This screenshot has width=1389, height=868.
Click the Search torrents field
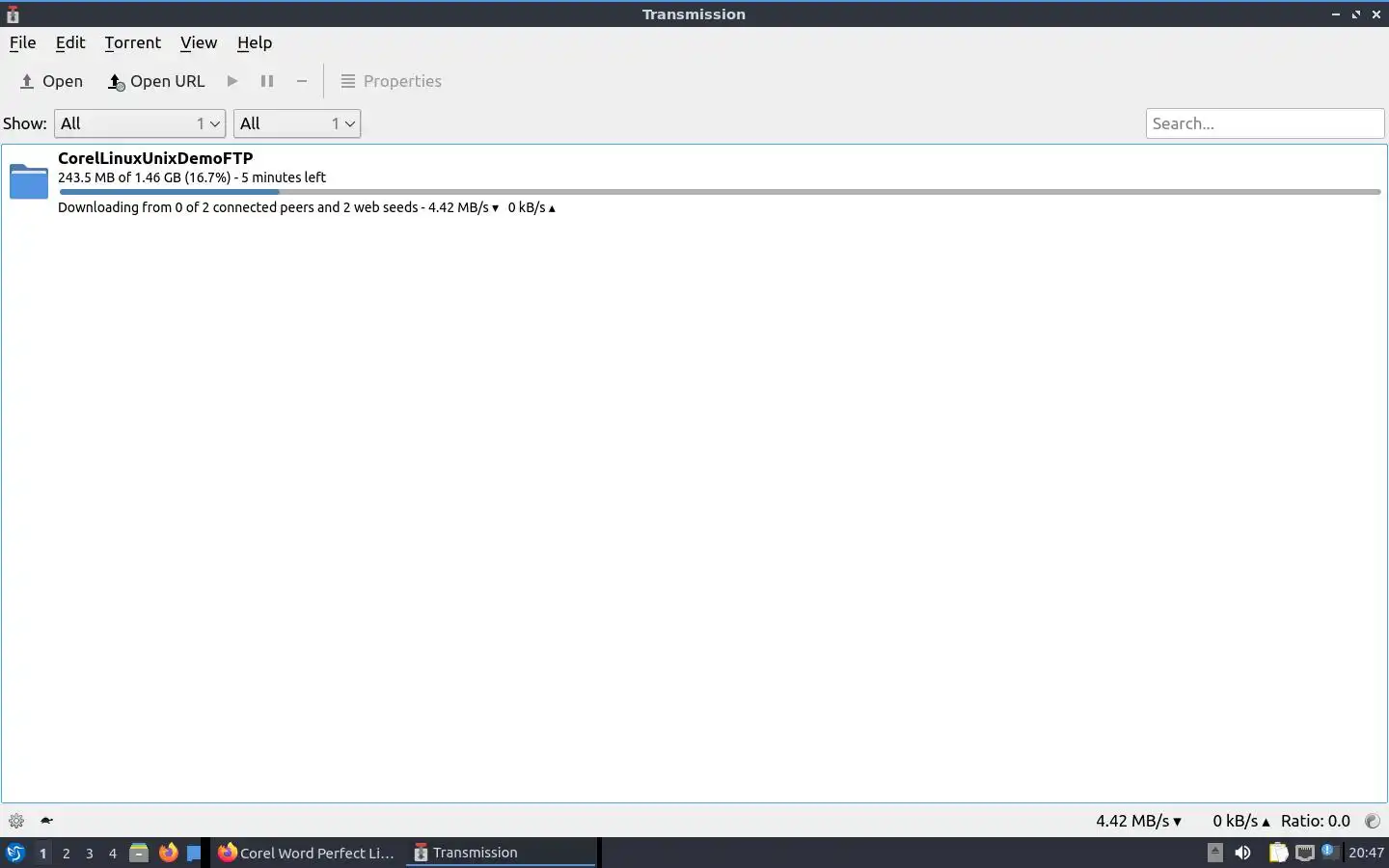pyautogui.click(x=1265, y=123)
